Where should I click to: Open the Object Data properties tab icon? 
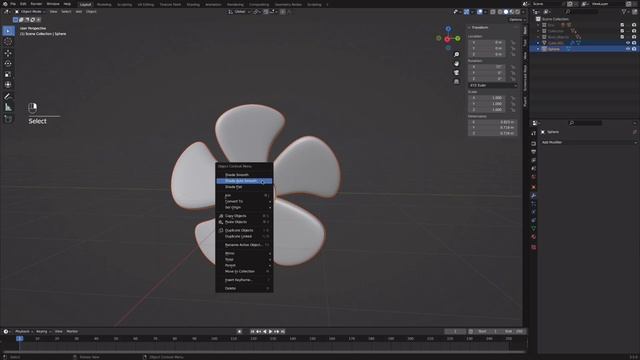[533, 229]
